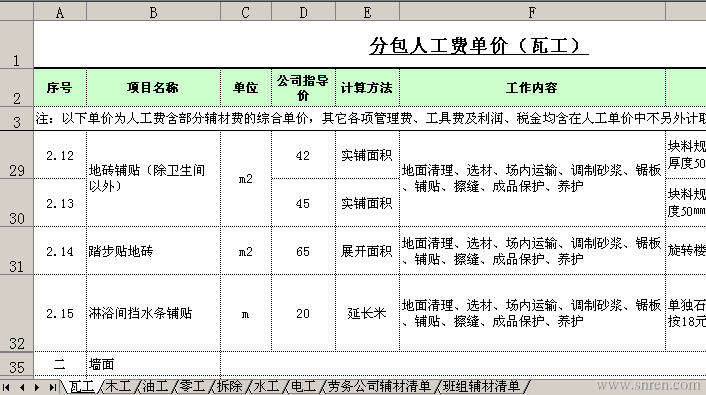706x395 pixels.
Task: Click the 展开面积 cell
Action: [367, 251]
